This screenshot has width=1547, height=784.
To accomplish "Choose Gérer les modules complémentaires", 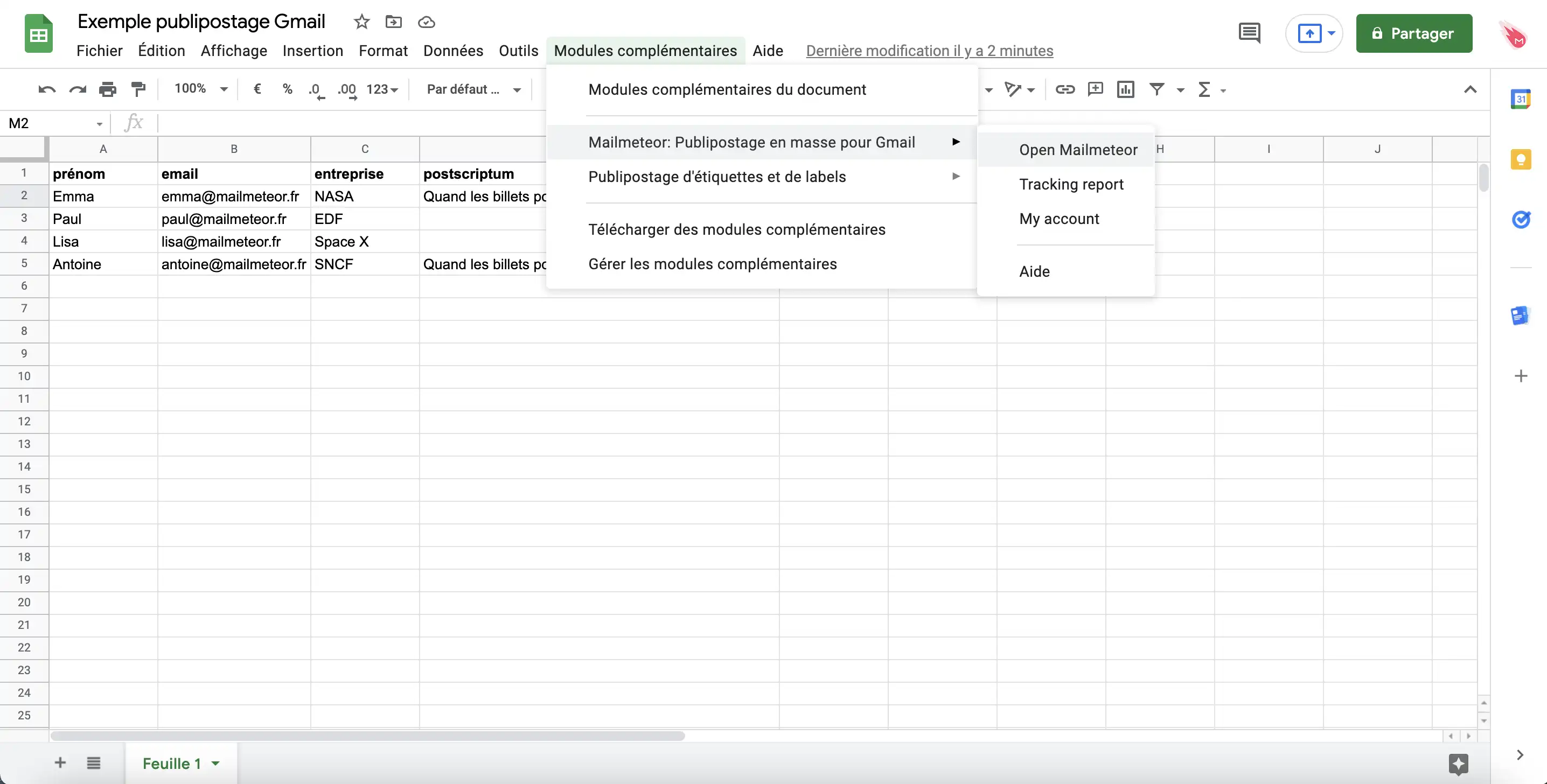I will (761, 263).
